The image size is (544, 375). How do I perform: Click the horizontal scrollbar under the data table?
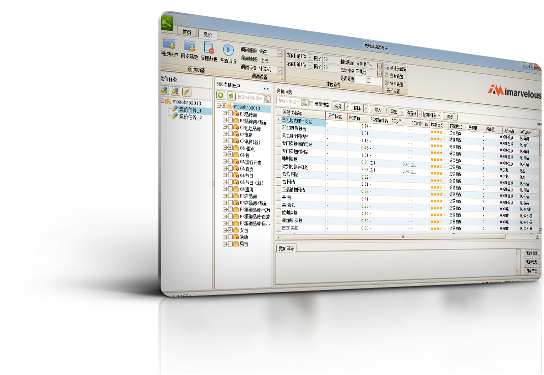tap(392, 236)
